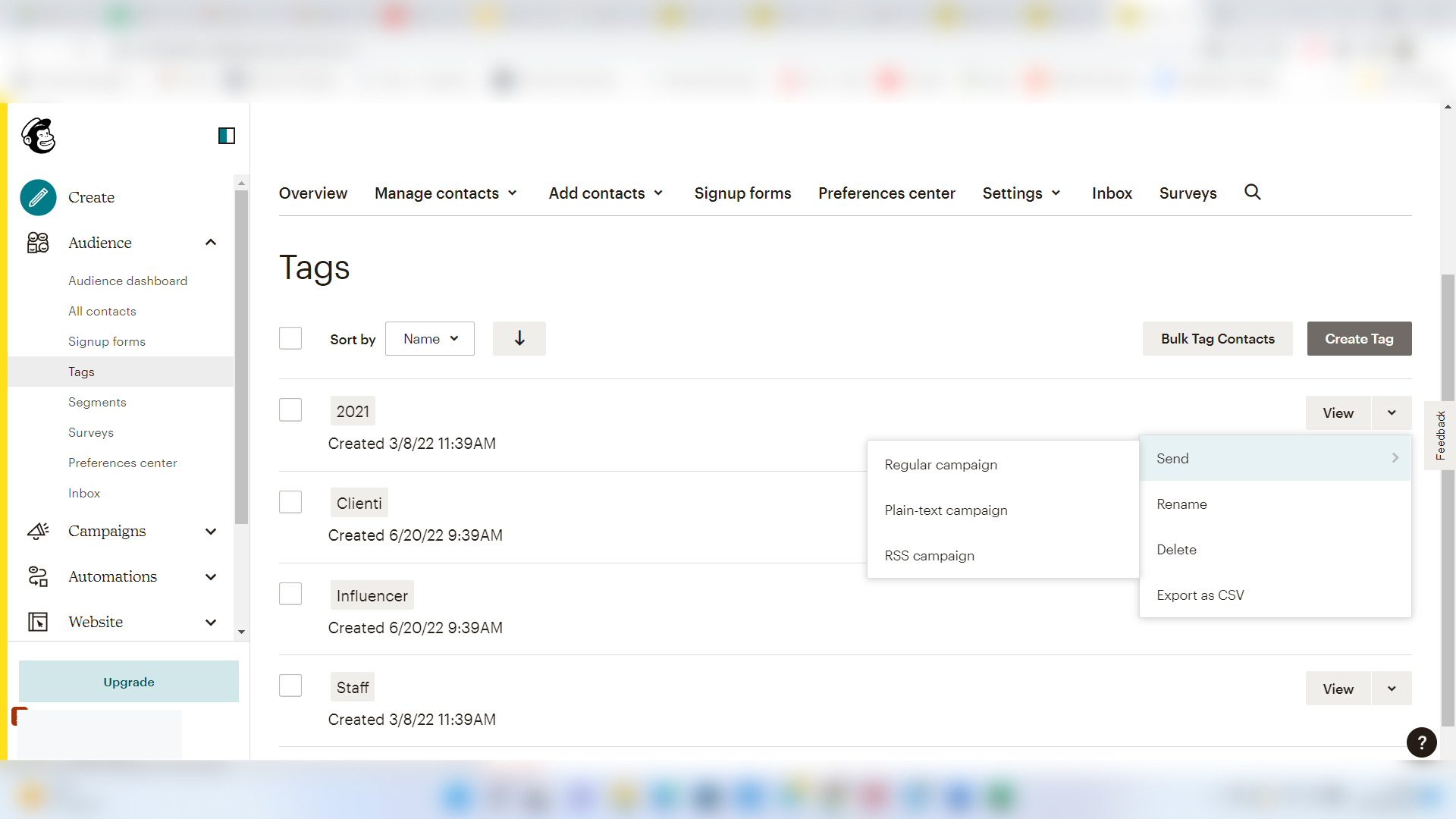Click the Upgrade button in sidebar
Viewport: 1456px width, 819px height.
point(128,682)
